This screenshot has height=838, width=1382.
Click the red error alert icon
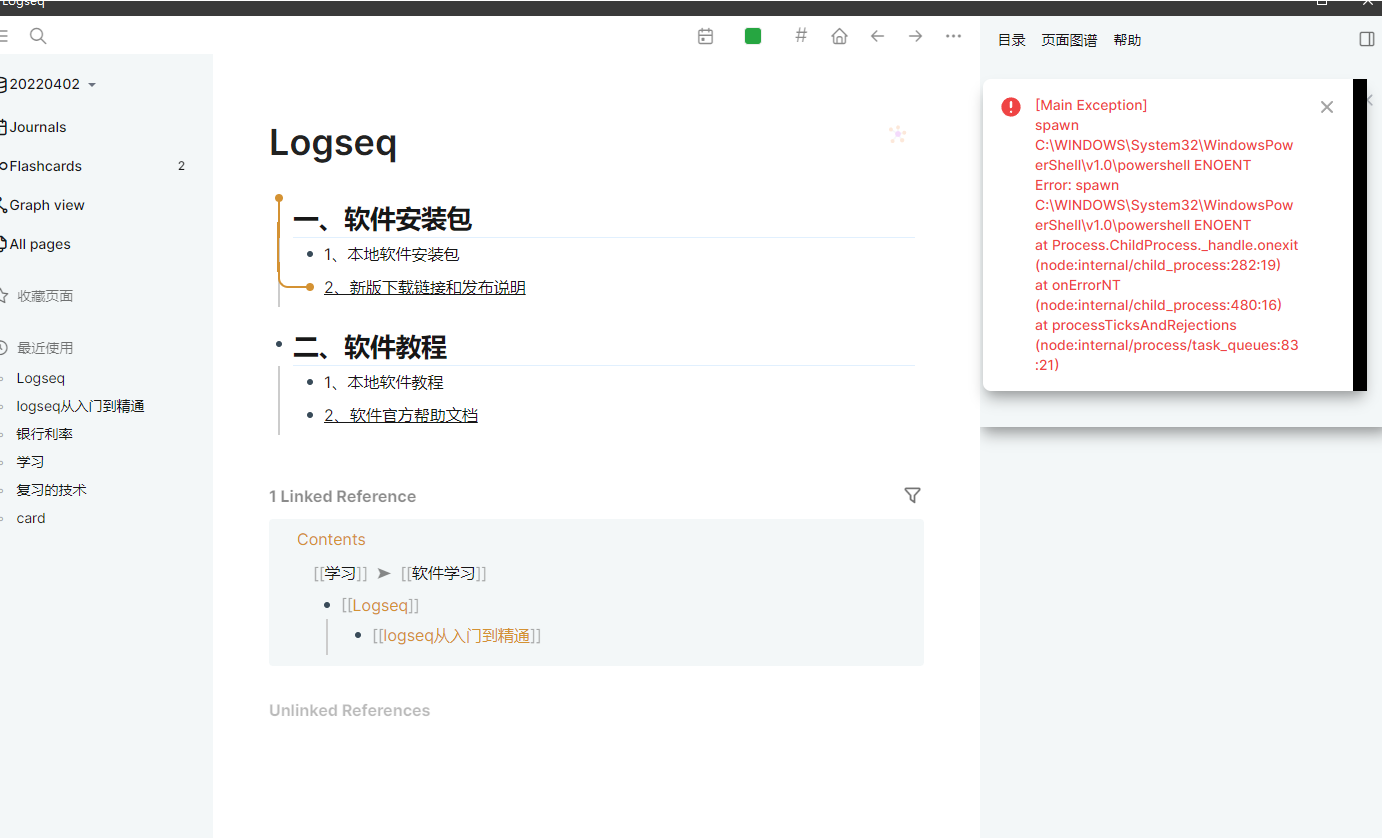click(x=1011, y=107)
